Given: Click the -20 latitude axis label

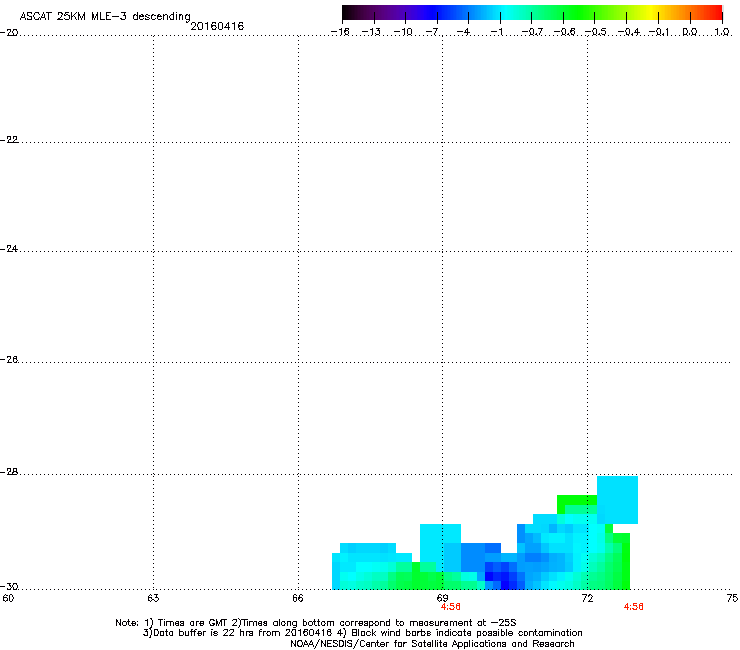Looking at the screenshot, I should 9,33.
